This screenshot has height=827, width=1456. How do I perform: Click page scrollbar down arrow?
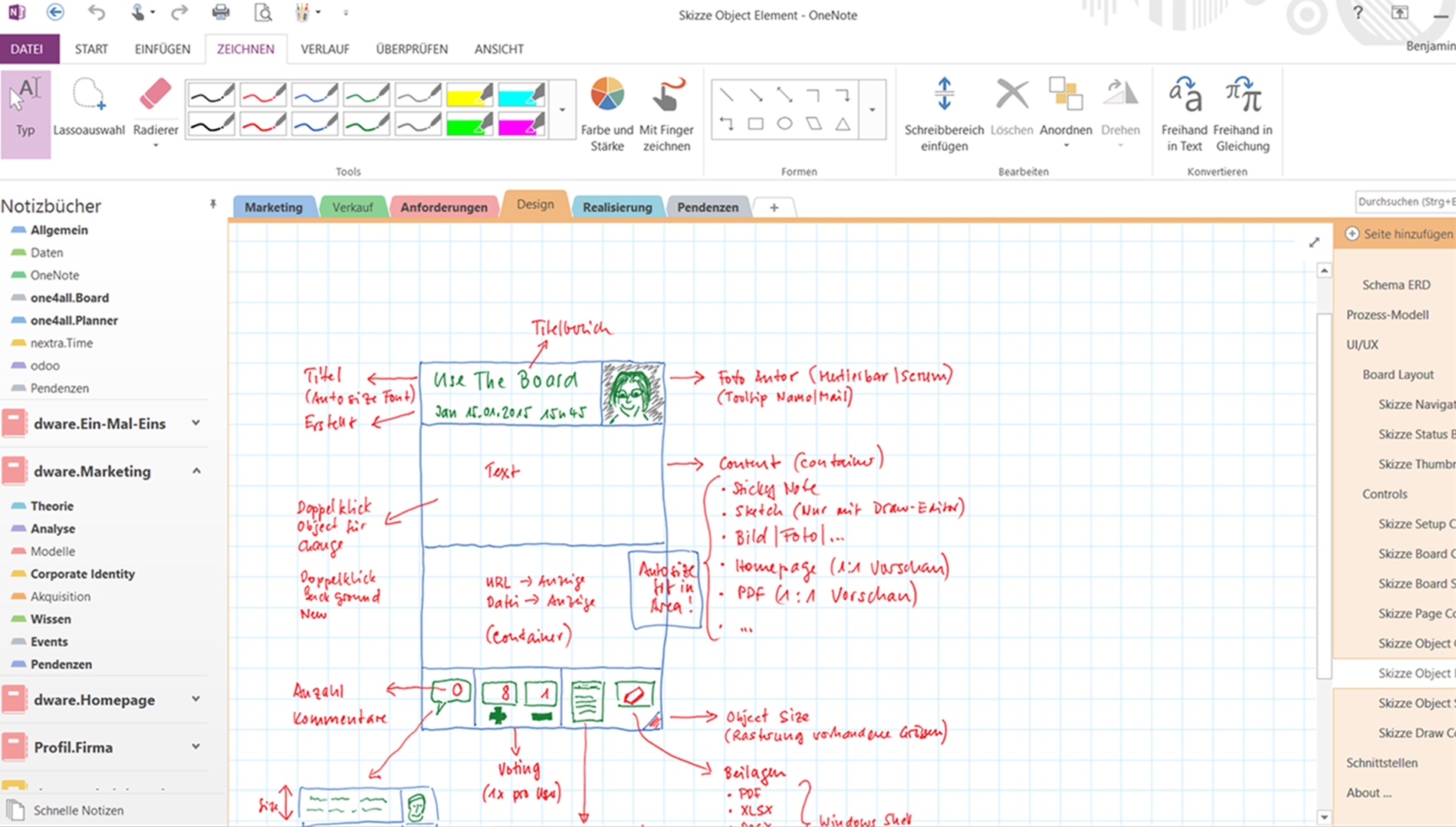click(x=1324, y=817)
